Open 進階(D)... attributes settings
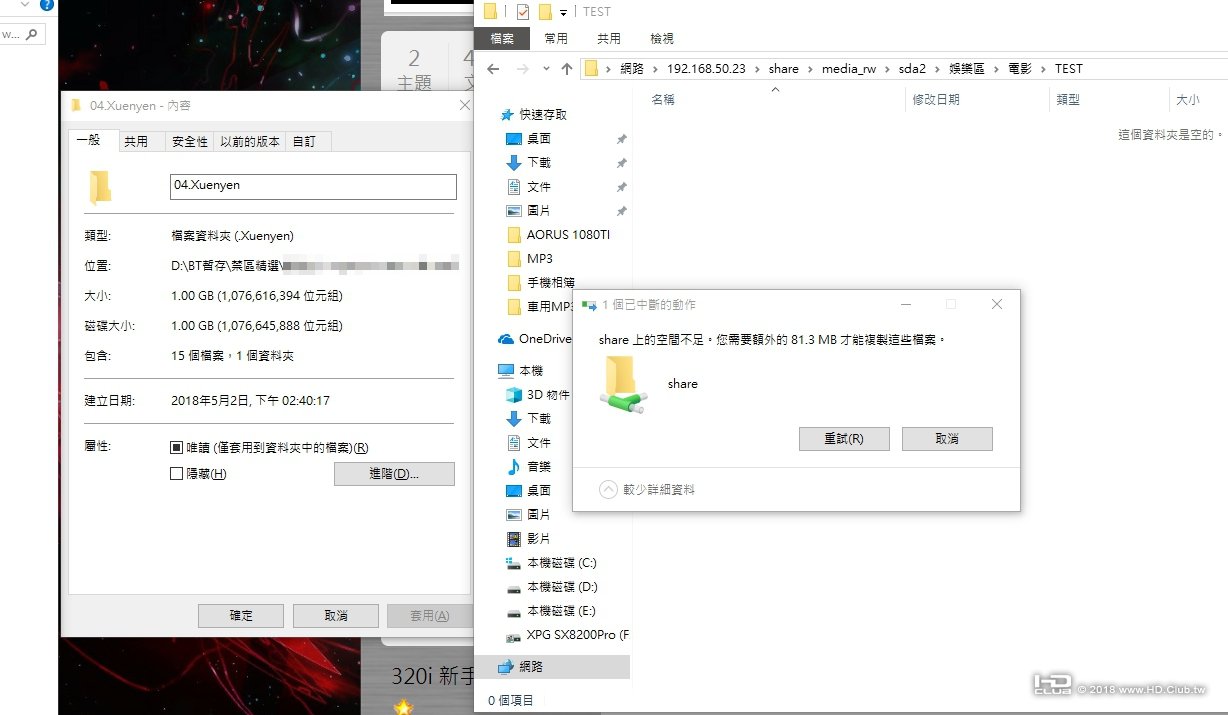This screenshot has width=1228, height=715. [x=394, y=474]
